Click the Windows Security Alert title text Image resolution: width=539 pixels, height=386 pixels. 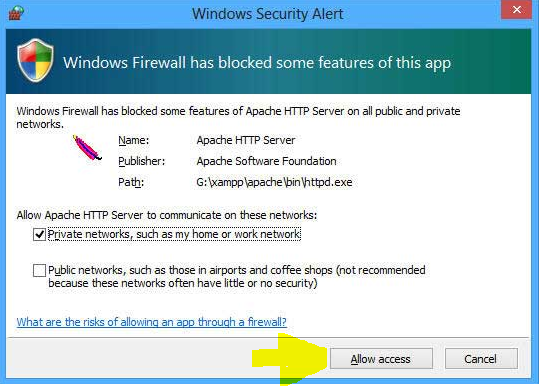coord(267,14)
